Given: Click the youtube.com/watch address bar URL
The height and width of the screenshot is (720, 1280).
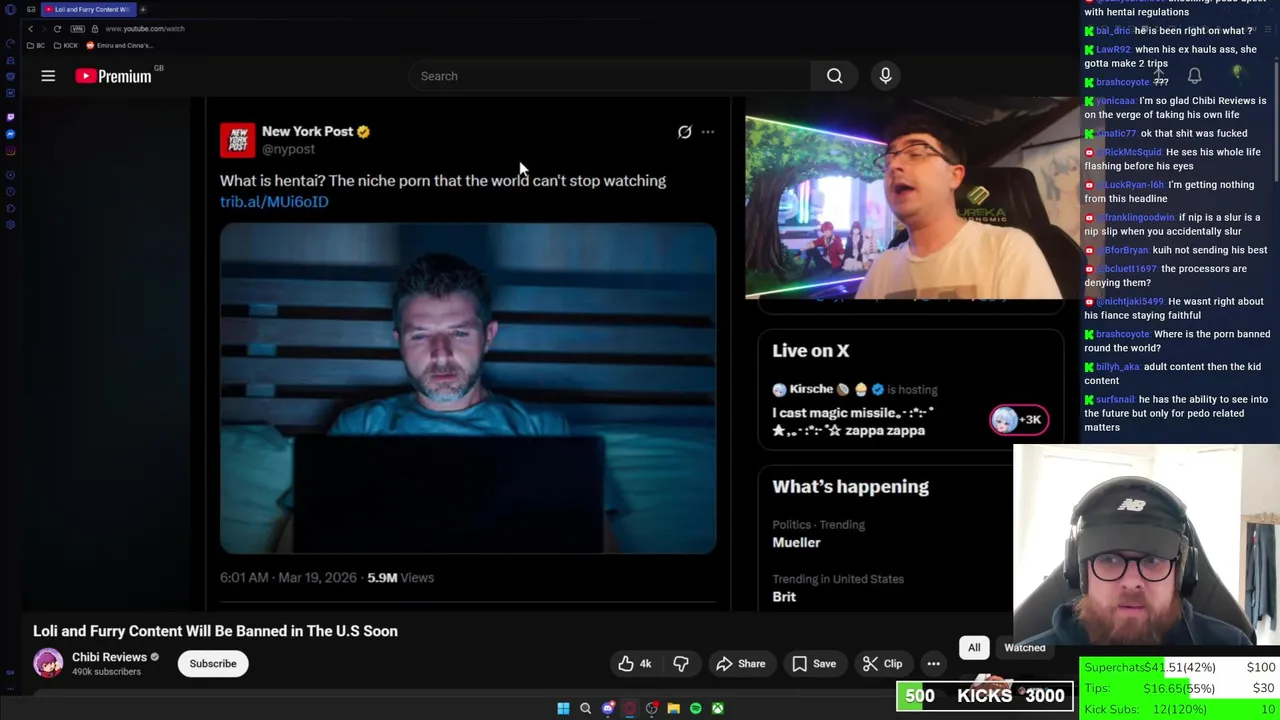Looking at the screenshot, I should (145, 29).
